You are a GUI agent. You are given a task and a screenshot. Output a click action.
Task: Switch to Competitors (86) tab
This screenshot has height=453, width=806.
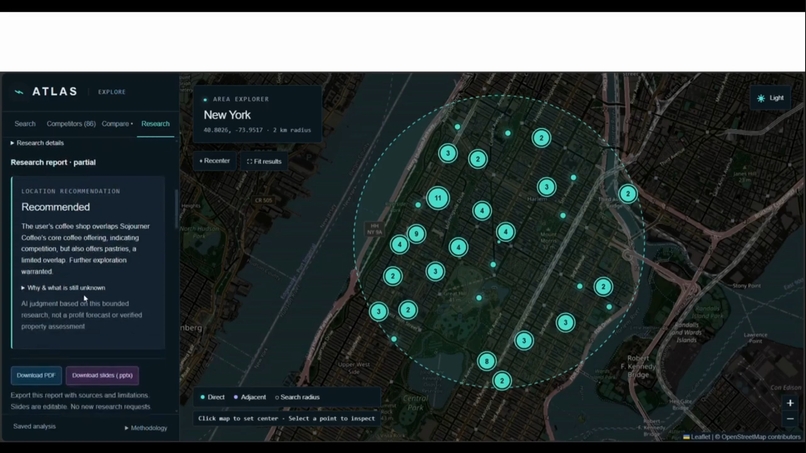click(x=71, y=124)
